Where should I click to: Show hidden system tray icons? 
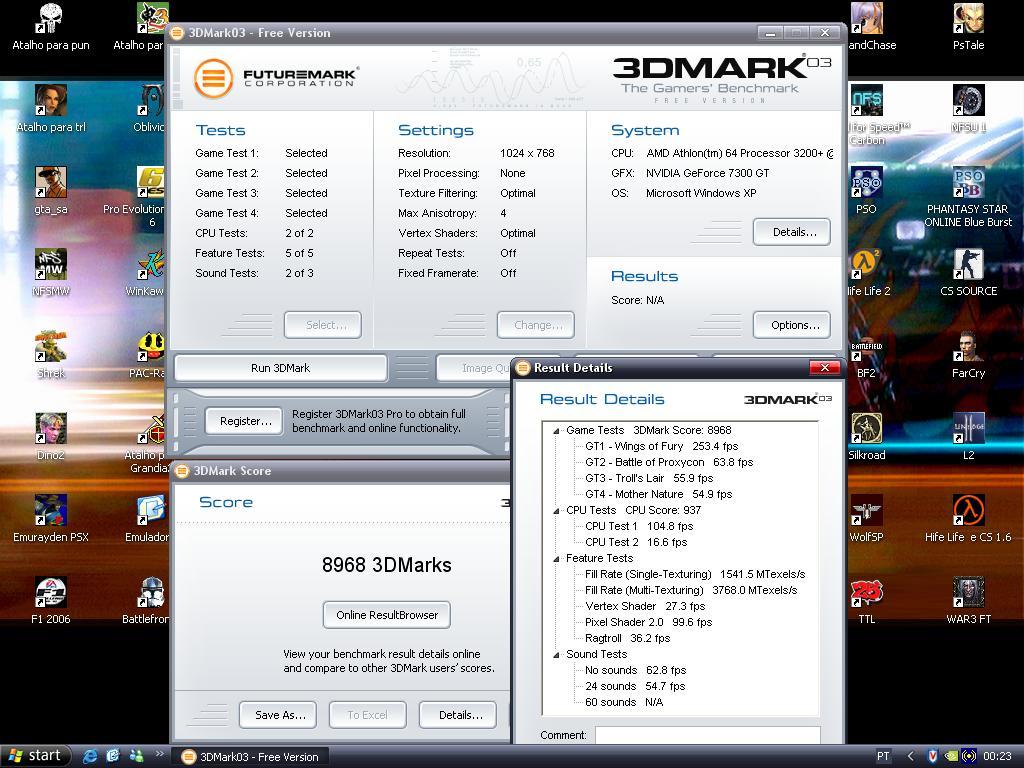[910, 756]
